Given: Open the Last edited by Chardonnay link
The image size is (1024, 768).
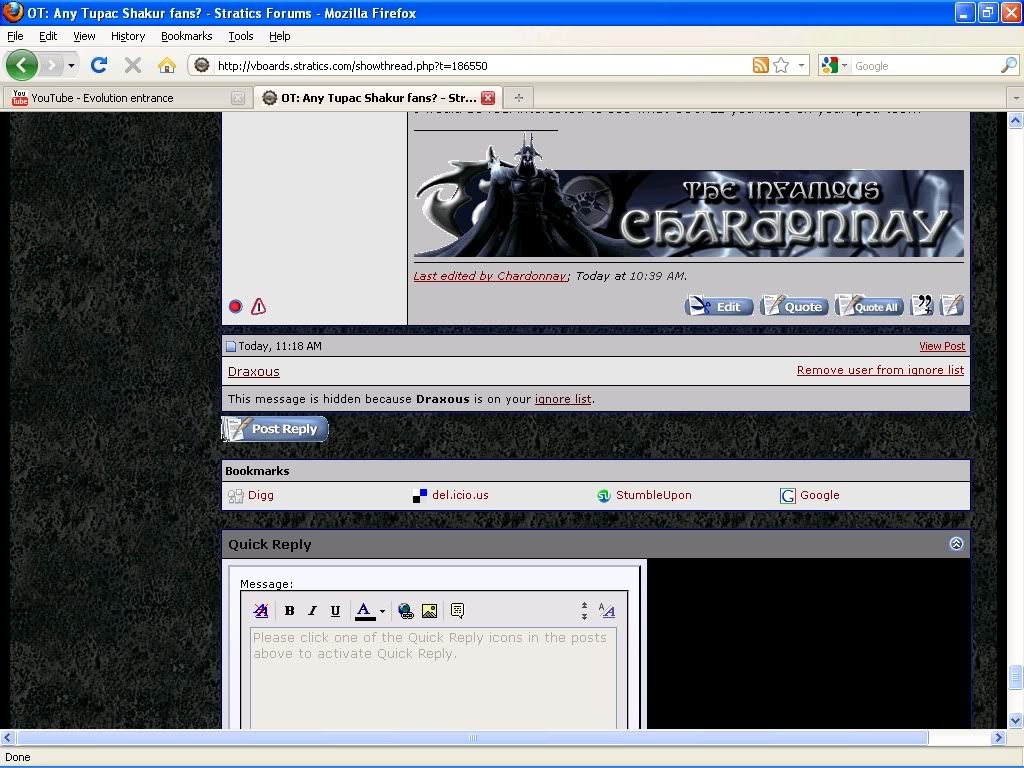Looking at the screenshot, I should 490,276.
